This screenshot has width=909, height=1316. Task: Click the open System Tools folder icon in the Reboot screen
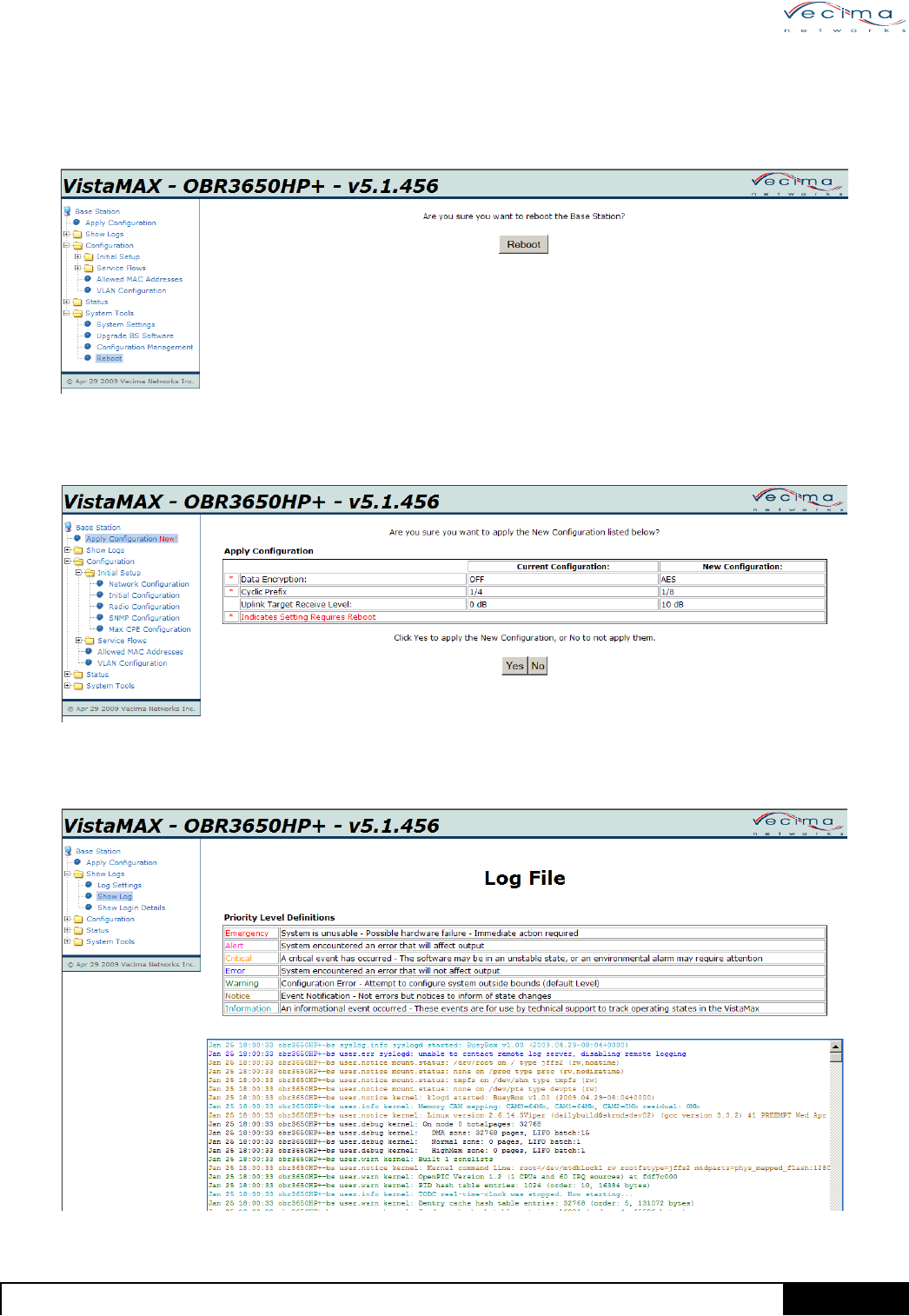pos(77,313)
